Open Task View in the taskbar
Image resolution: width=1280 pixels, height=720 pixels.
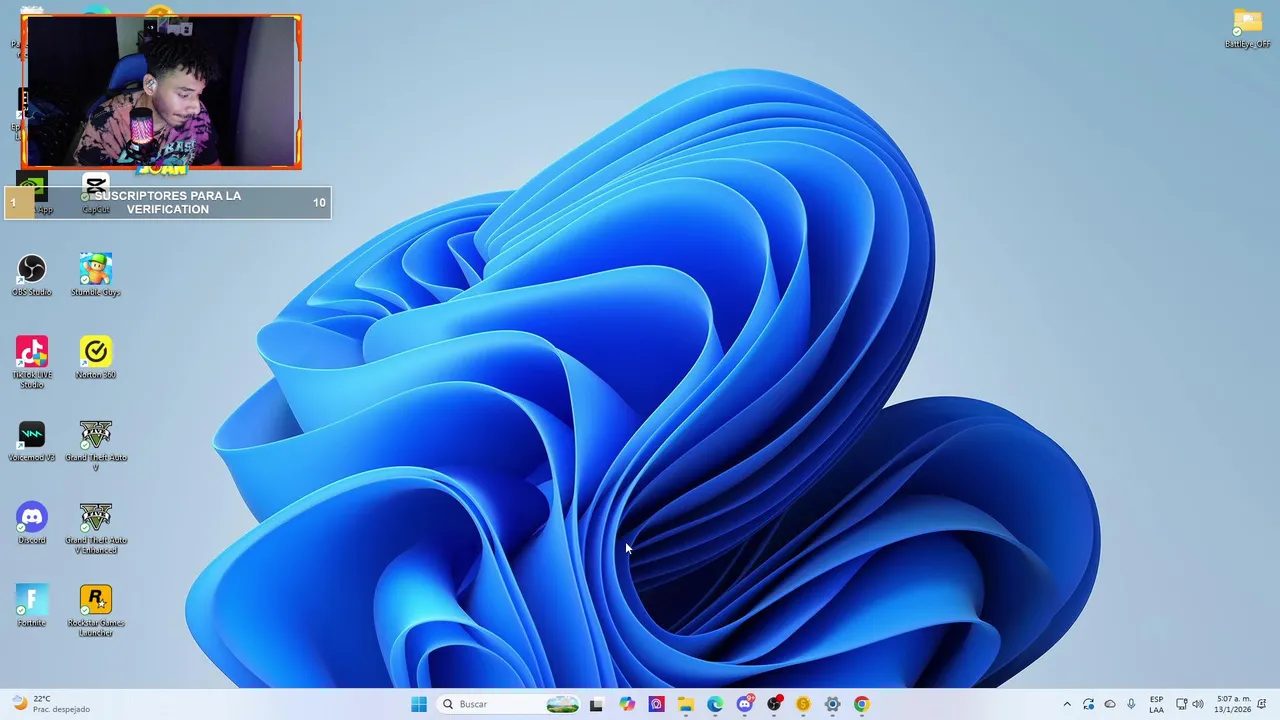pos(596,704)
